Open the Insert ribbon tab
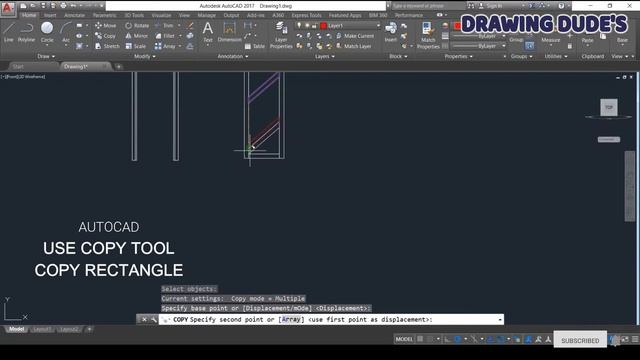 (x=50, y=15)
